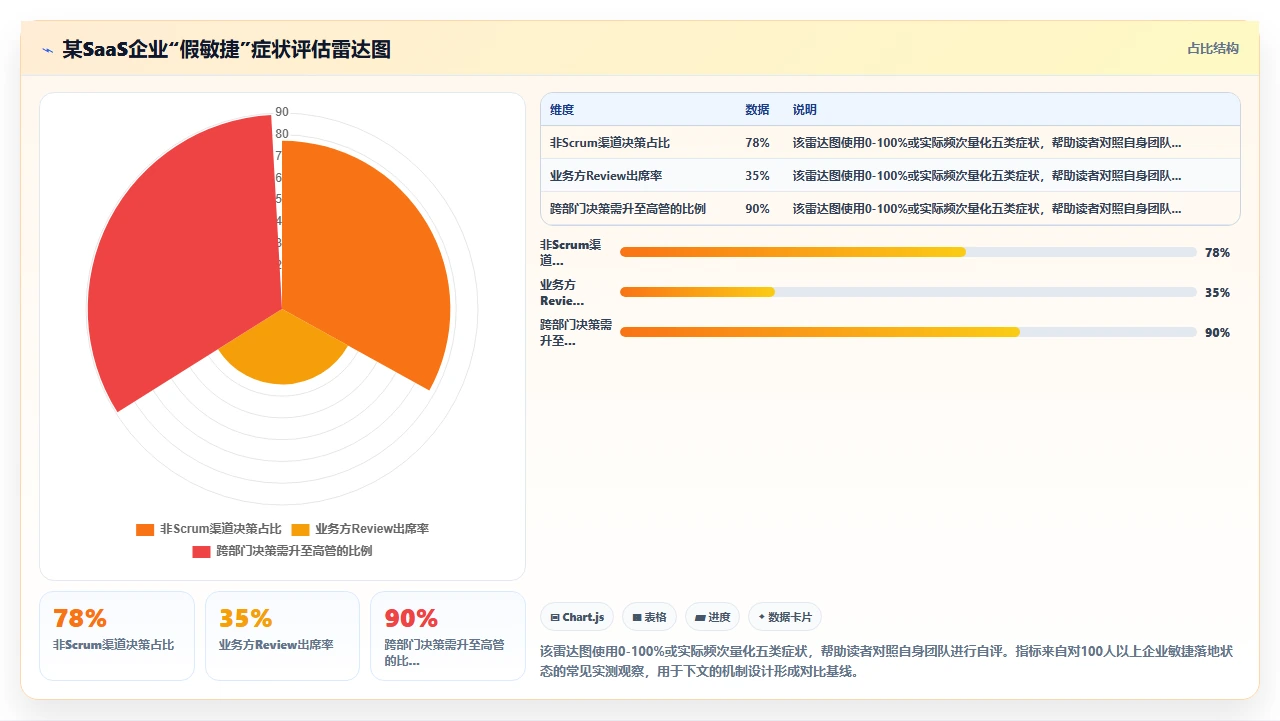Click the chart title 某SaaS企业"假敏捷"症状评估雷达图

(x=226, y=49)
